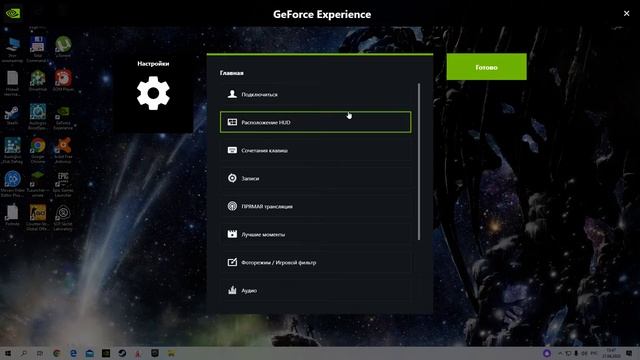The image size is (640, 360).
Task: Click the system clock in the taskbar
Action: pos(611,353)
